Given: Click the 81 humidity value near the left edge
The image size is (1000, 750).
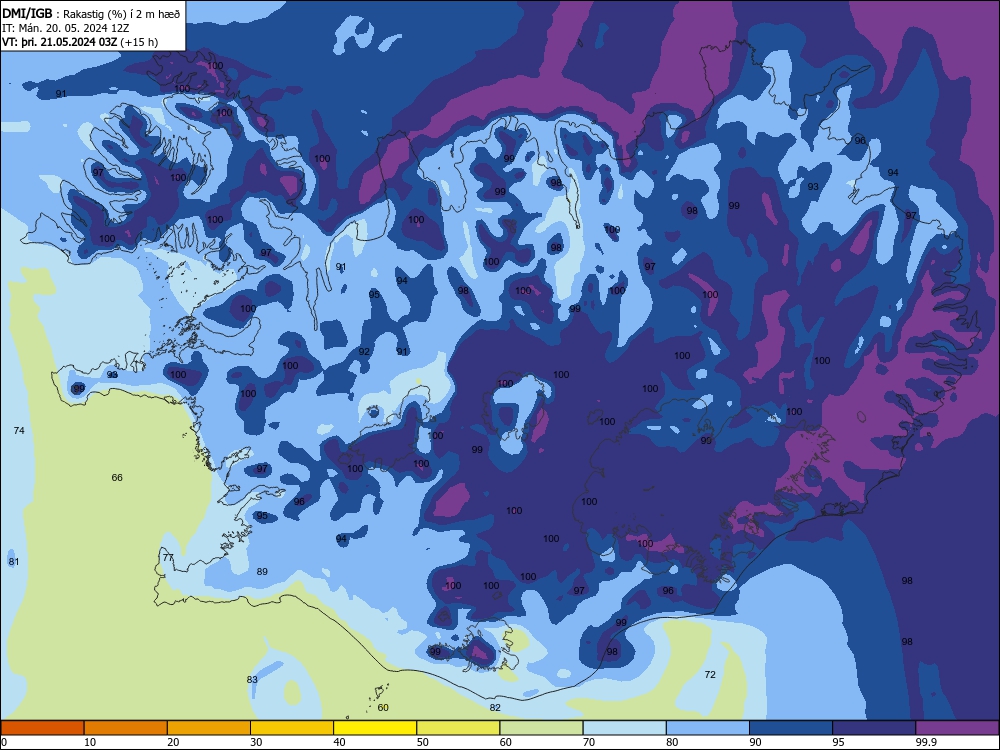Looking at the screenshot, I should click(13, 561).
